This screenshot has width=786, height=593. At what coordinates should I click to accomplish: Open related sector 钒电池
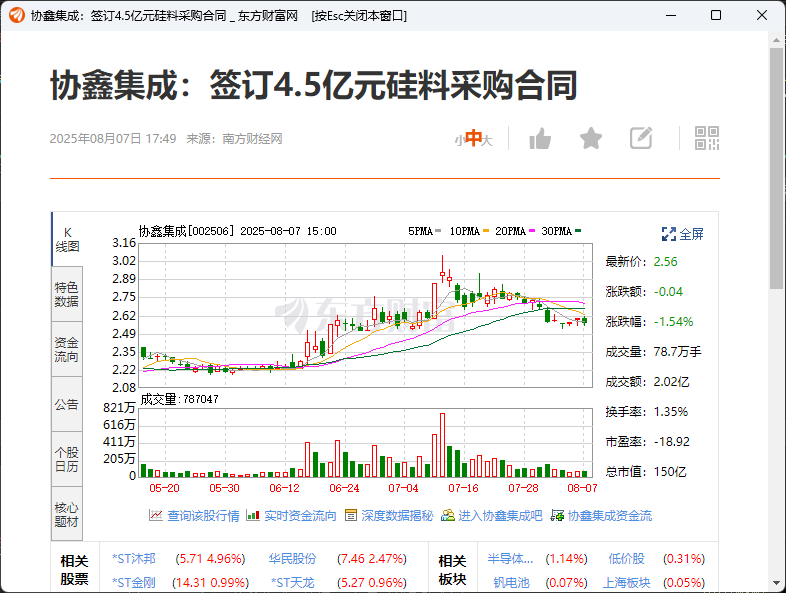pyautogui.click(x=511, y=582)
